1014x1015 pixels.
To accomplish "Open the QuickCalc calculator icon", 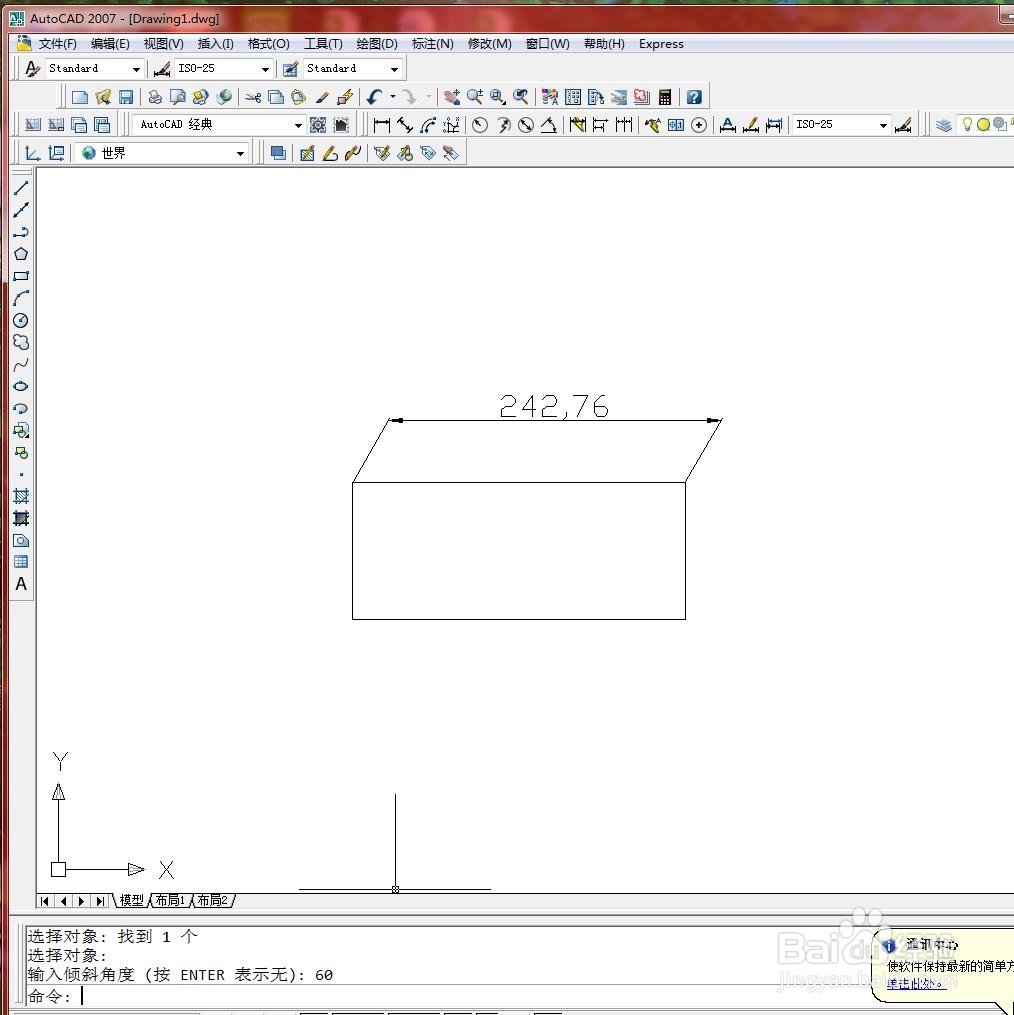I will 665,97.
